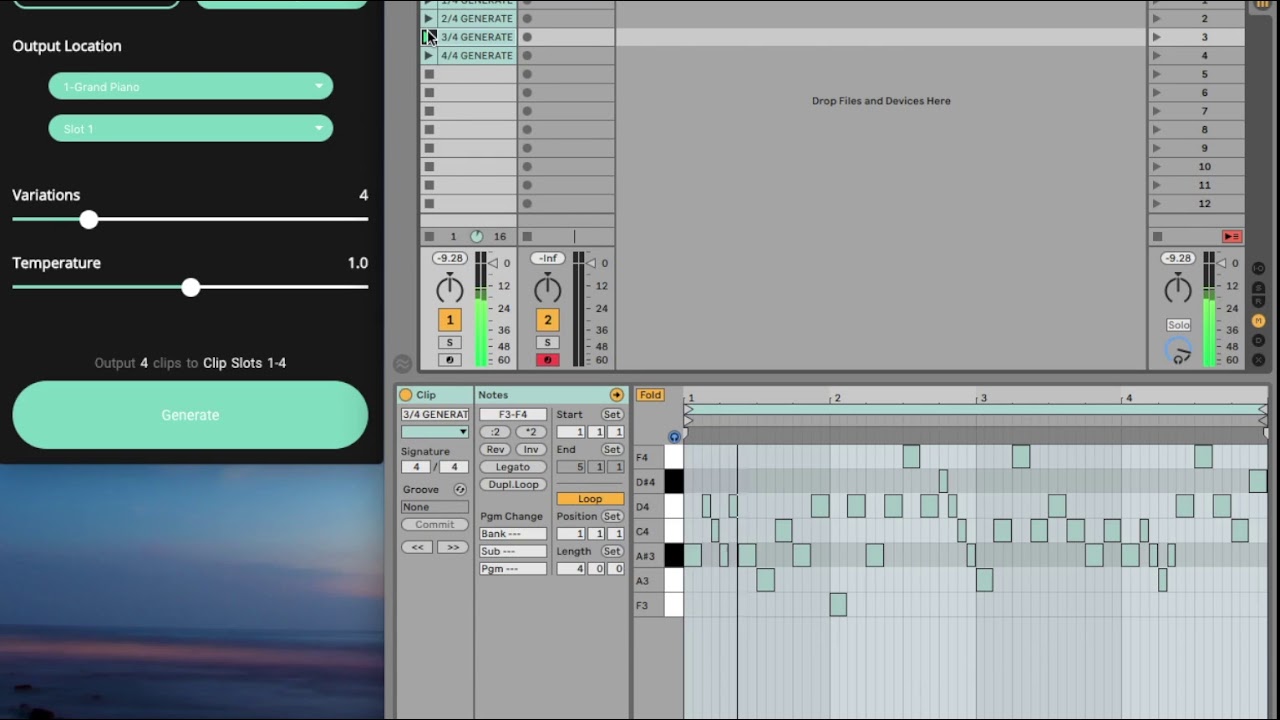Show the track Delay section D
This screenshot has width=1280, height=720.
tap(1259, 340)
